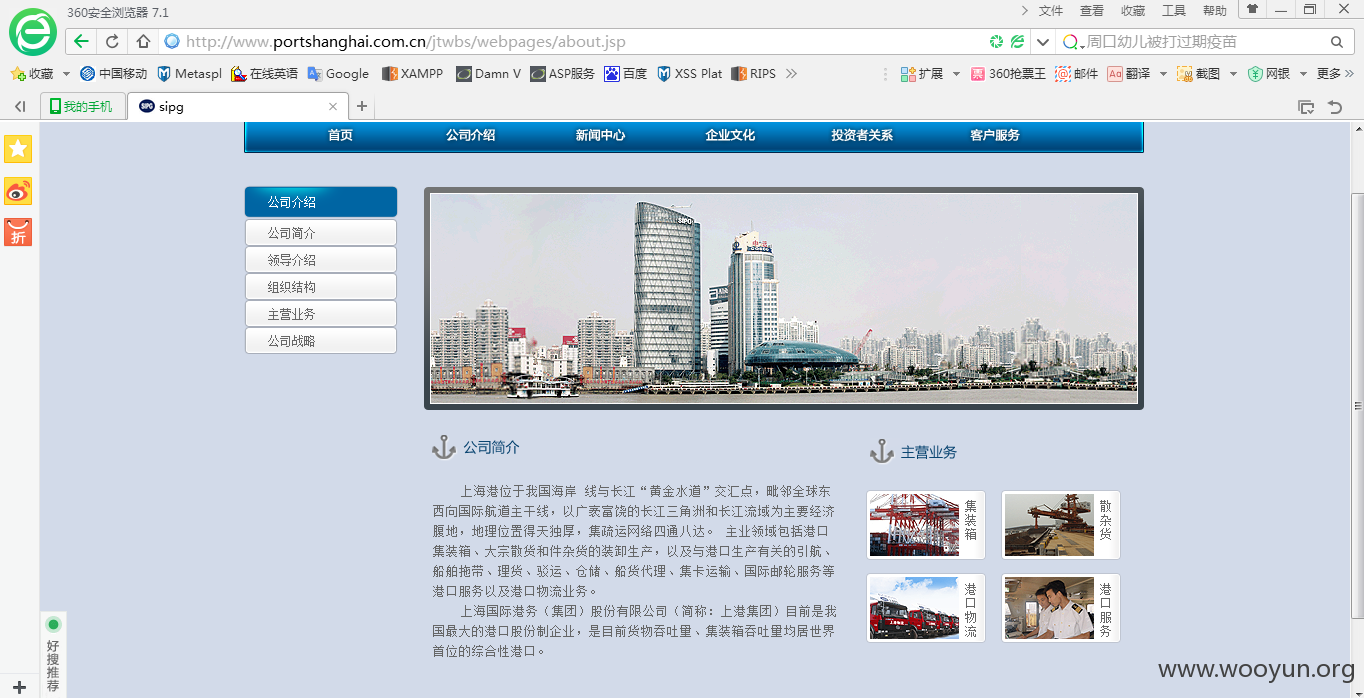Viewport: 1364px width, 698px height.
Task: Open 客户服务 in site navigation
Action: point(995,135)
